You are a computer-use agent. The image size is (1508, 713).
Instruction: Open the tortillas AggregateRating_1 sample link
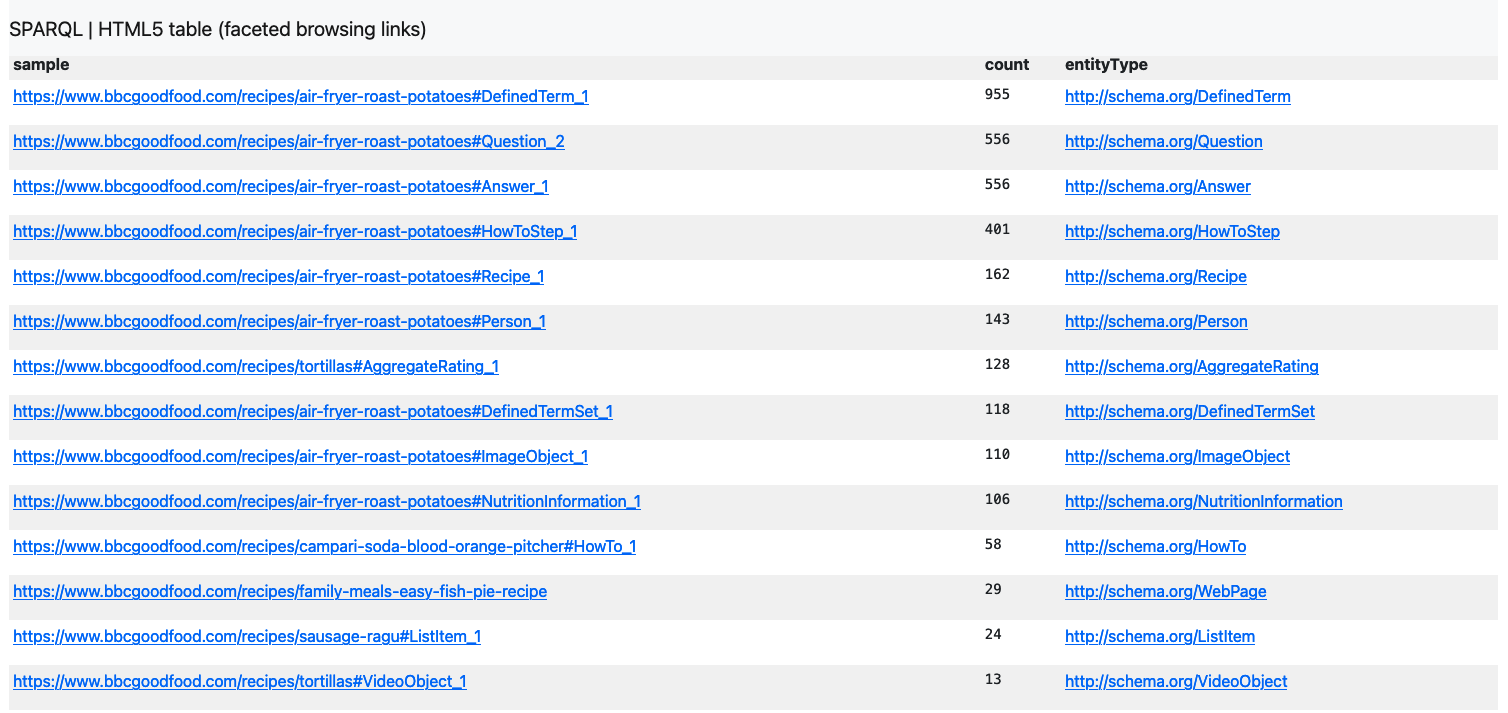[256, 367]
